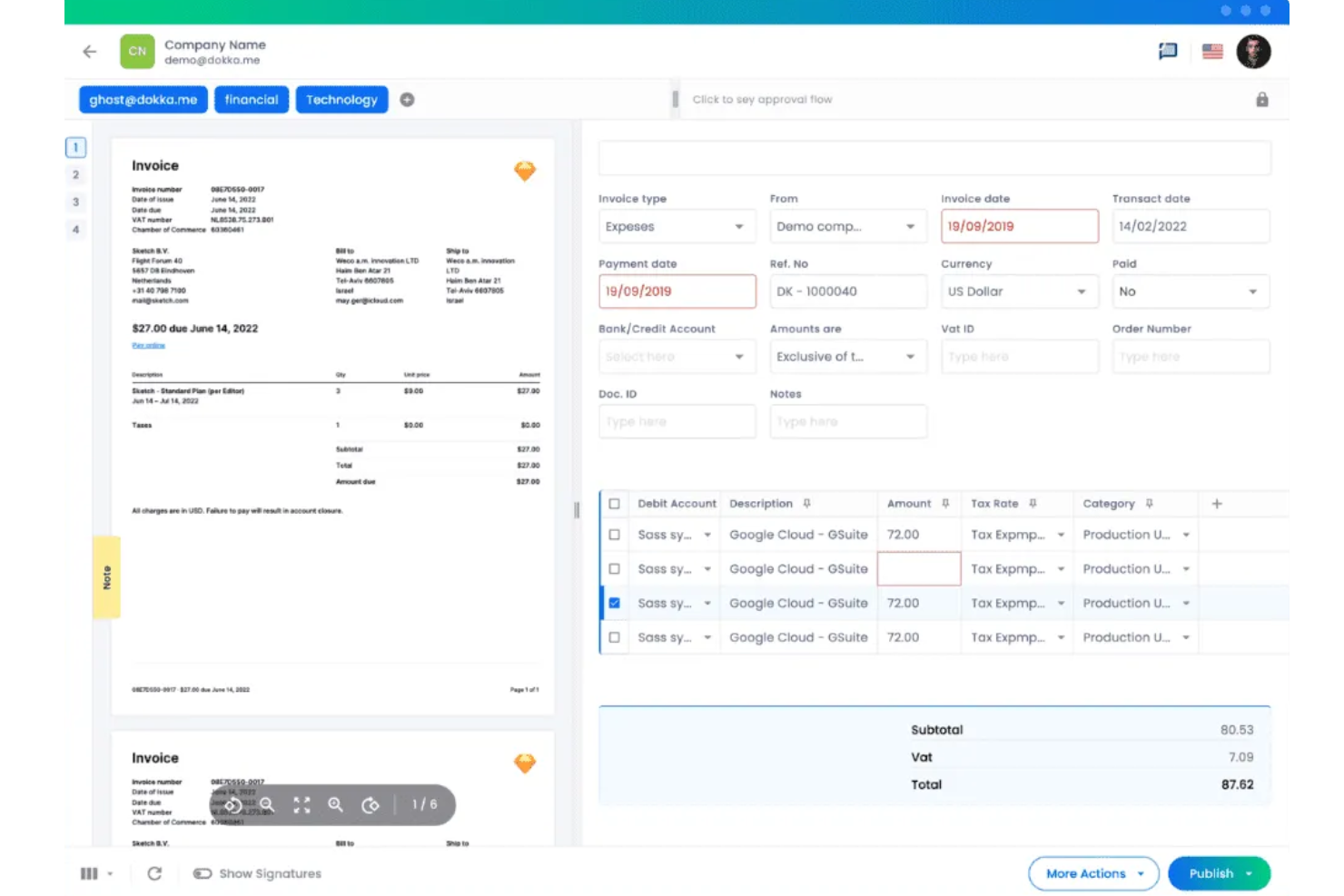Image resolution: width=1344 pixels, height=896 pixels.
Task: Toggle the Show Signatures switch
Action: pyautogui.click(x=202, y=872)
